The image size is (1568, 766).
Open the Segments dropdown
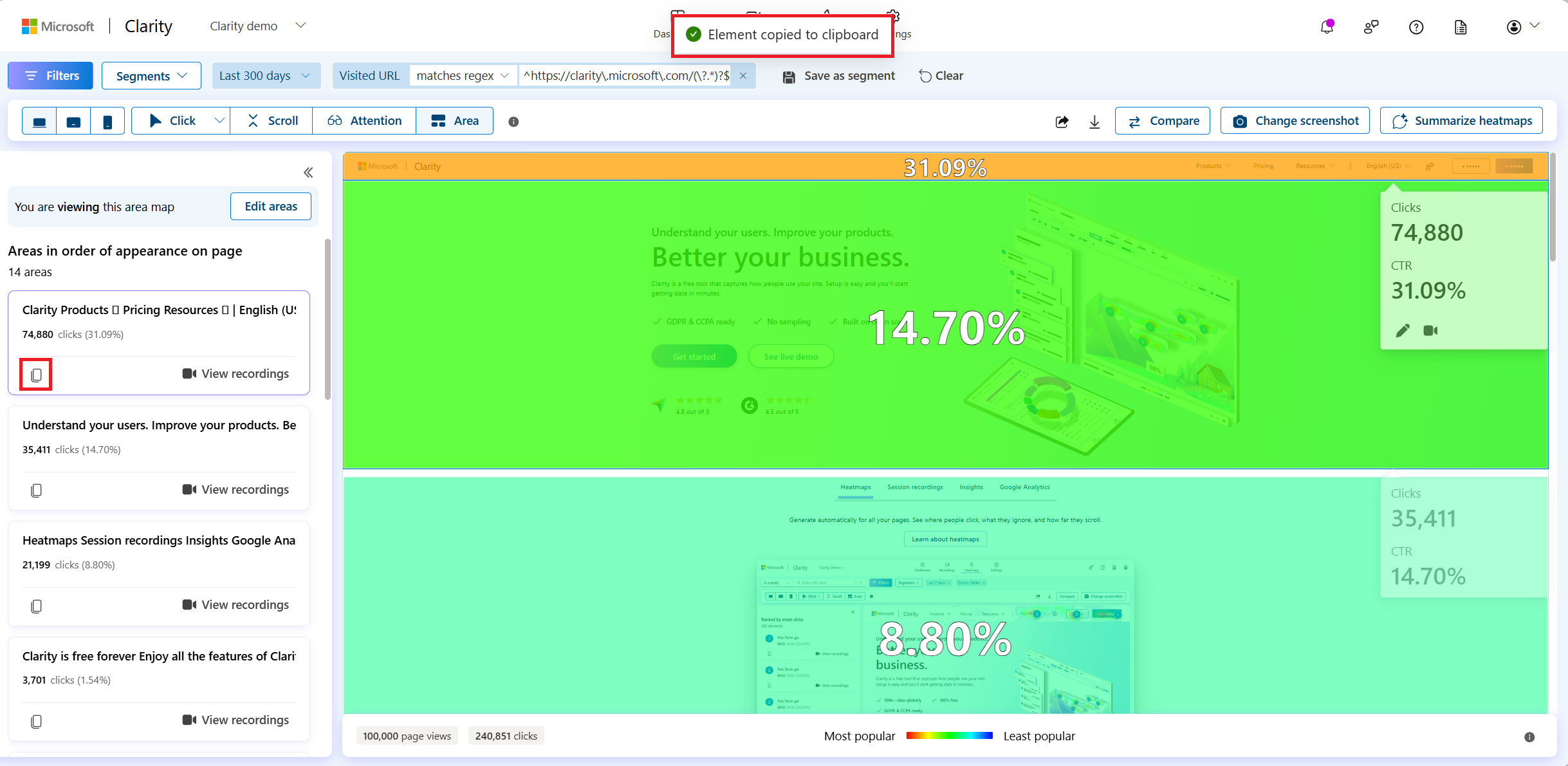(151, 76)
